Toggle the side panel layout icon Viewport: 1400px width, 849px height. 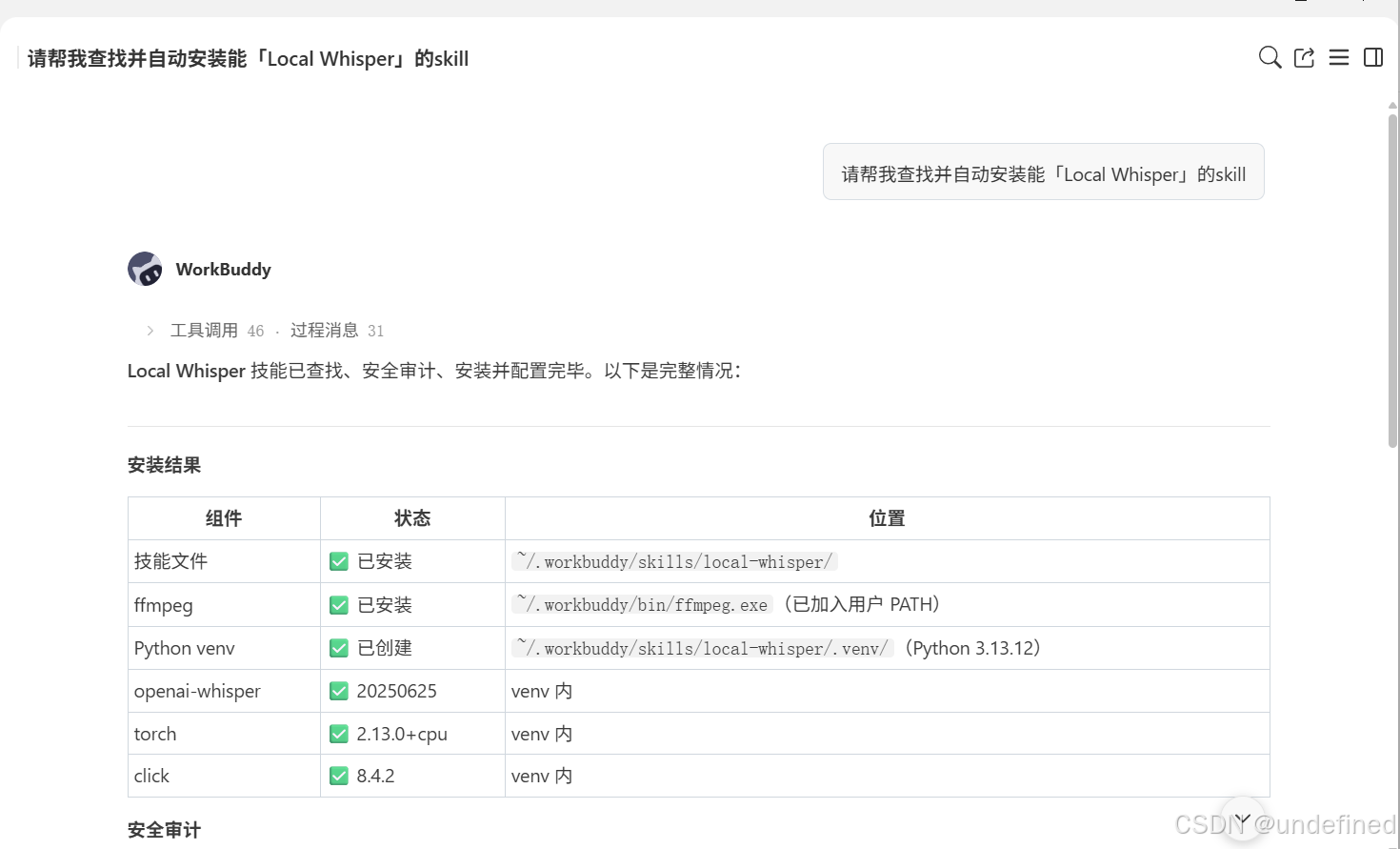point(1373,58)
